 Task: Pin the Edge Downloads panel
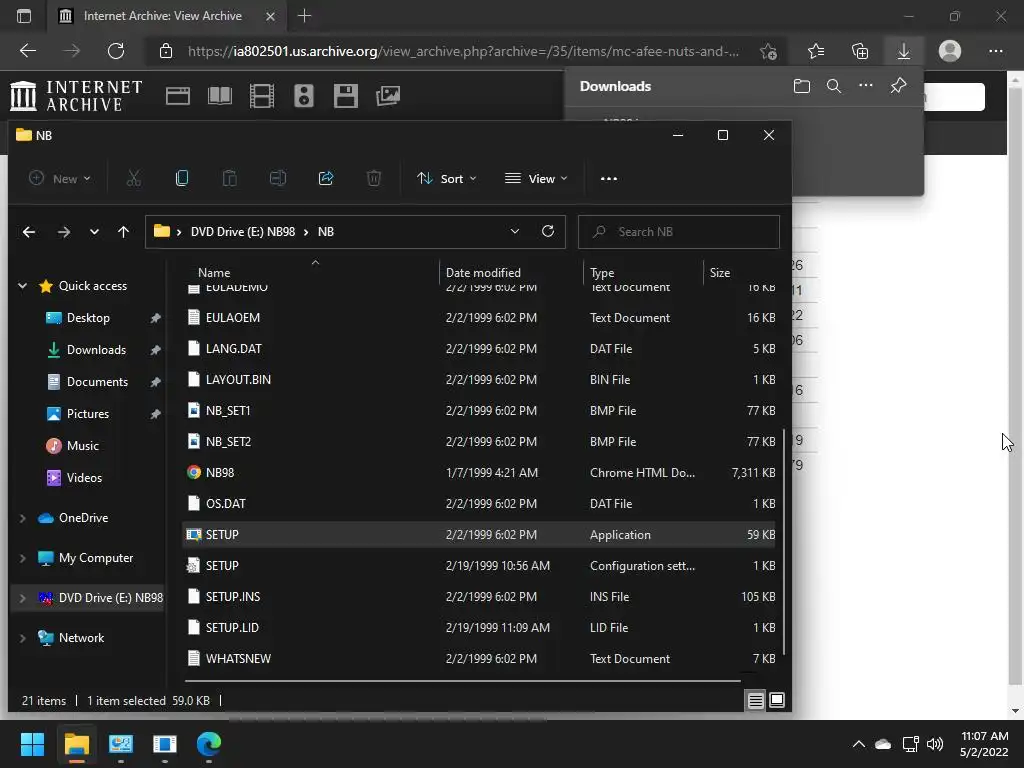(899, 86)
